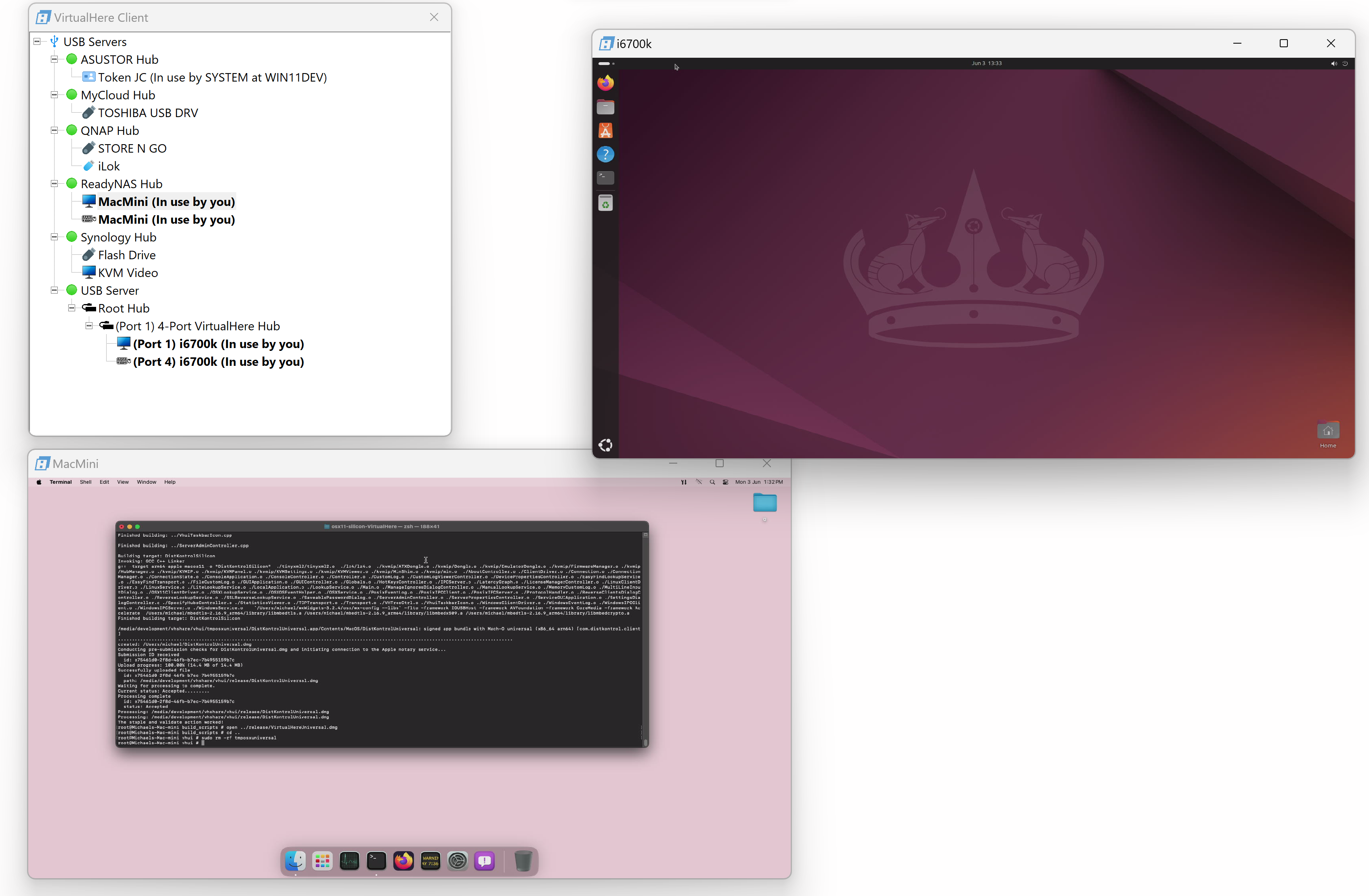The height and width of the screenshot is (896, 1369).
Task: Collapse the Synology Hub tree node
Action: [55, 237]
